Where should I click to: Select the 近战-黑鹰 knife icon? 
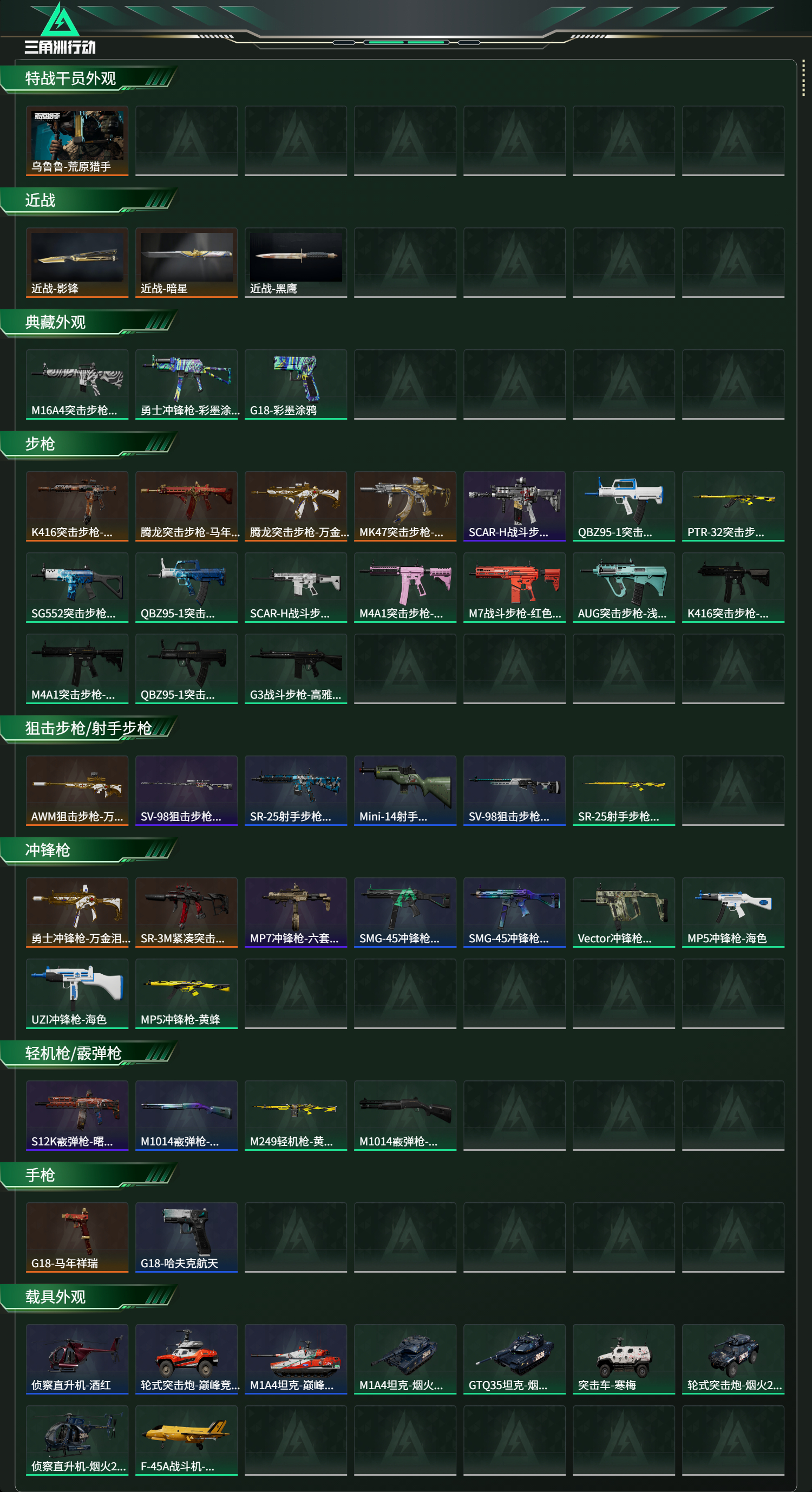296,262
